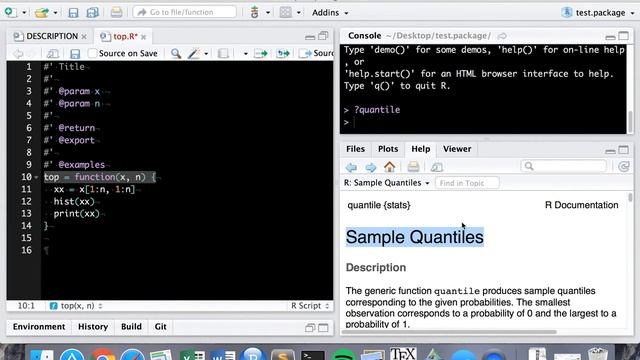The width and height of the screenshot is (640, 360).
Task: Open the Git toolbar dropdown arrow
Action: [x=268, y=13]
